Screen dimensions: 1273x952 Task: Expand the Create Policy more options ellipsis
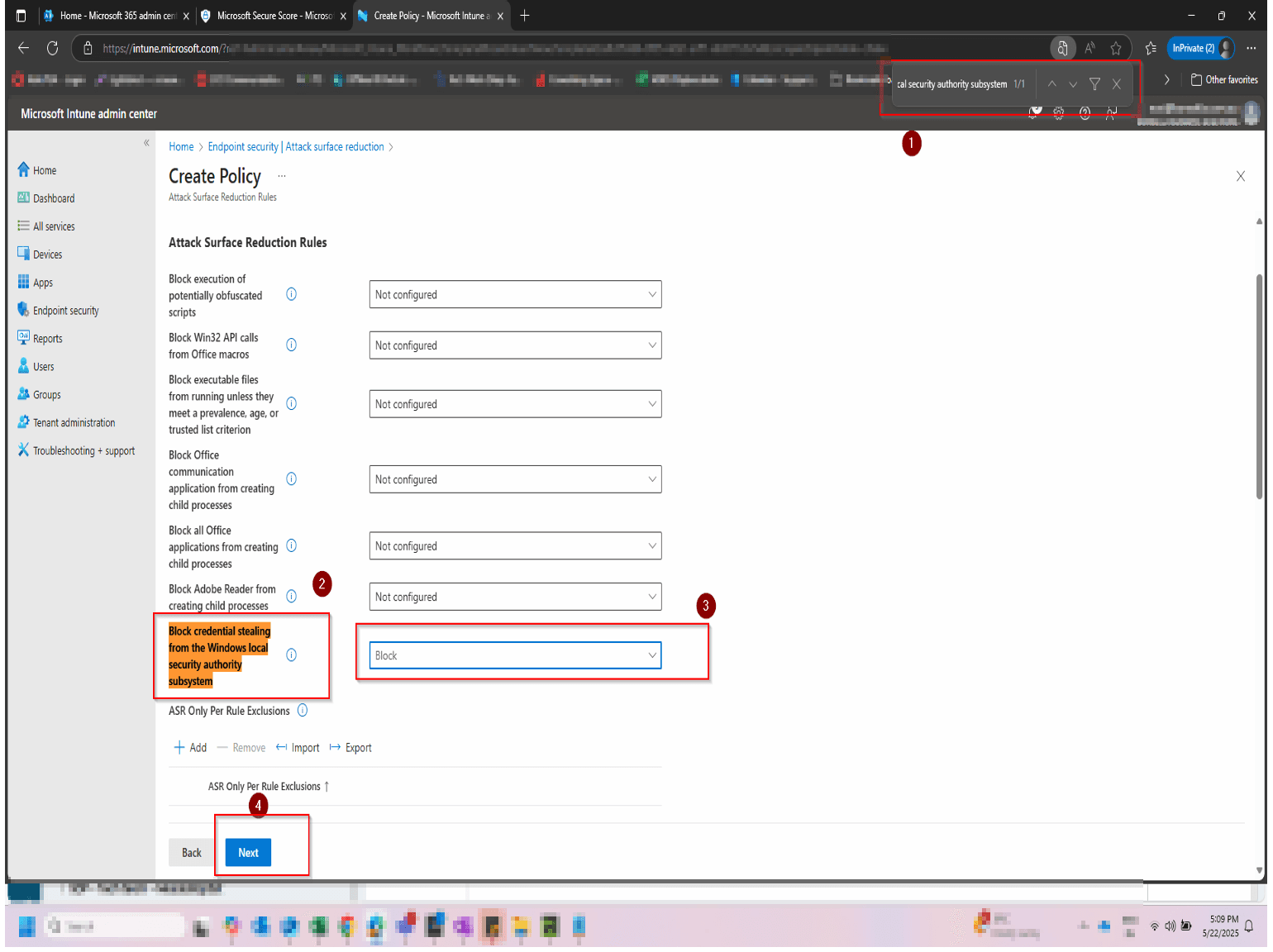coord(282,176)
